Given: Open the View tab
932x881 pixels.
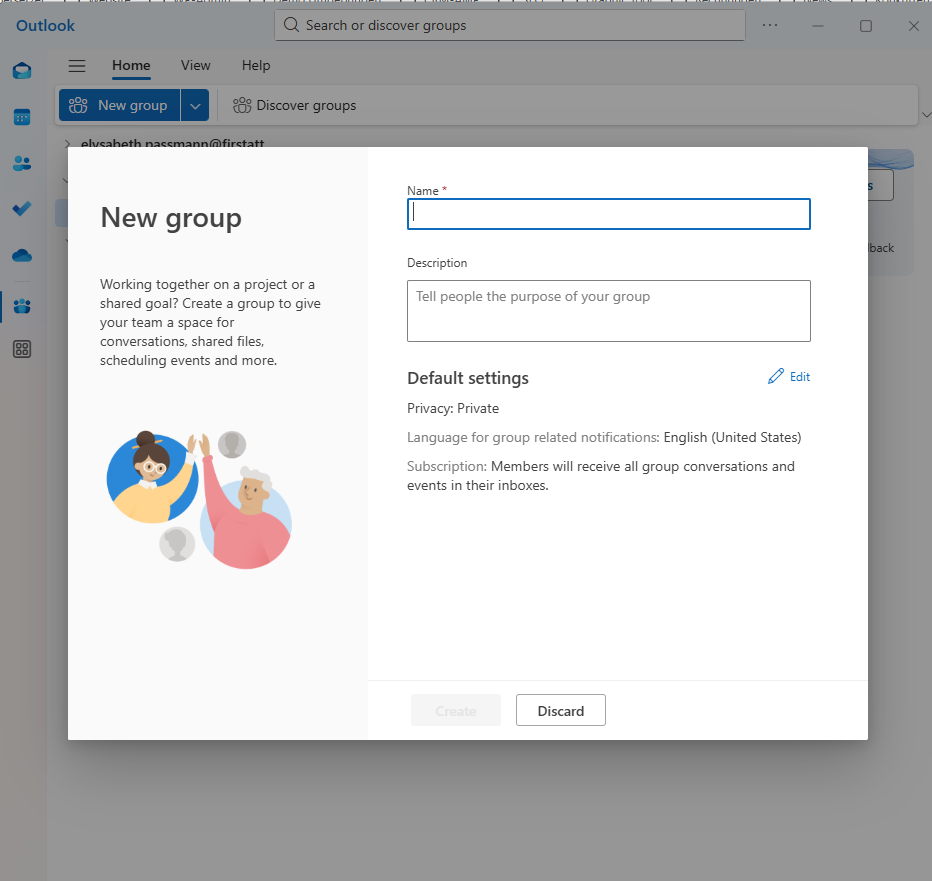Looking at the screenshot, I should [x=195, y=66].
